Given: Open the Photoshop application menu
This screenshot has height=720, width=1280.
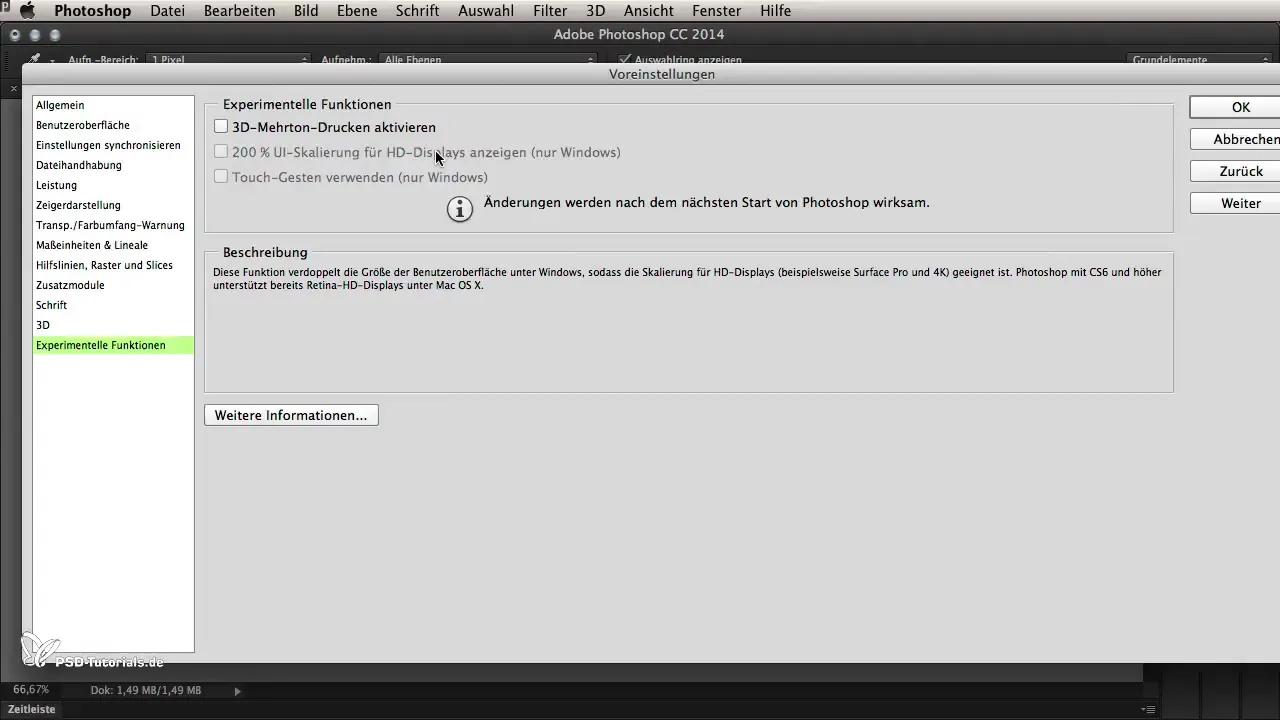Looking at the screenshot, I should (x=92, y=11).
